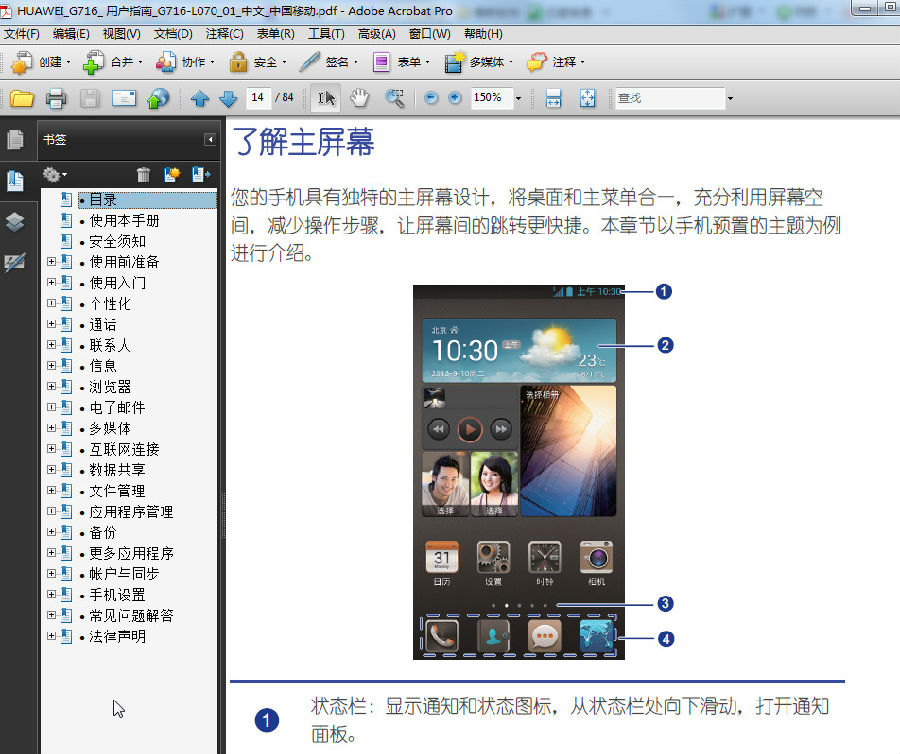Click the Save floppy-disk icon
This screenshot has width=900, height=754.
[90, 99]
